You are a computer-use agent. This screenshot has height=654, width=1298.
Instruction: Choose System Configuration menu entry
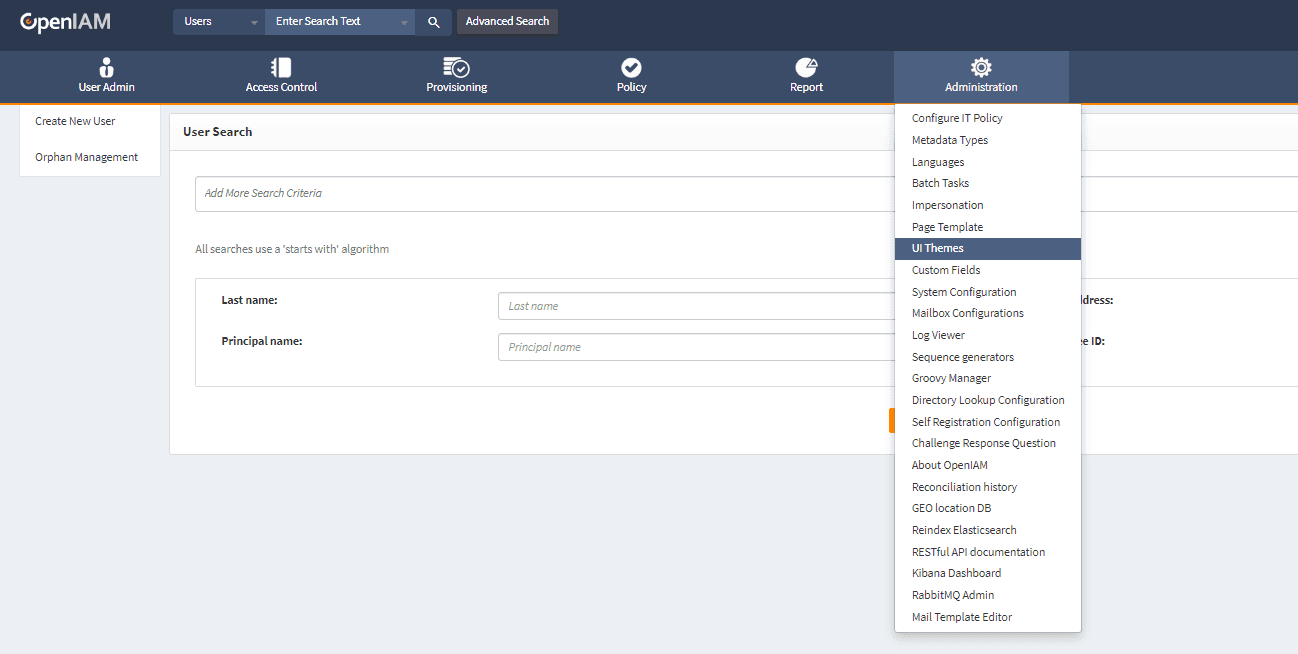[x=964, y=292]
